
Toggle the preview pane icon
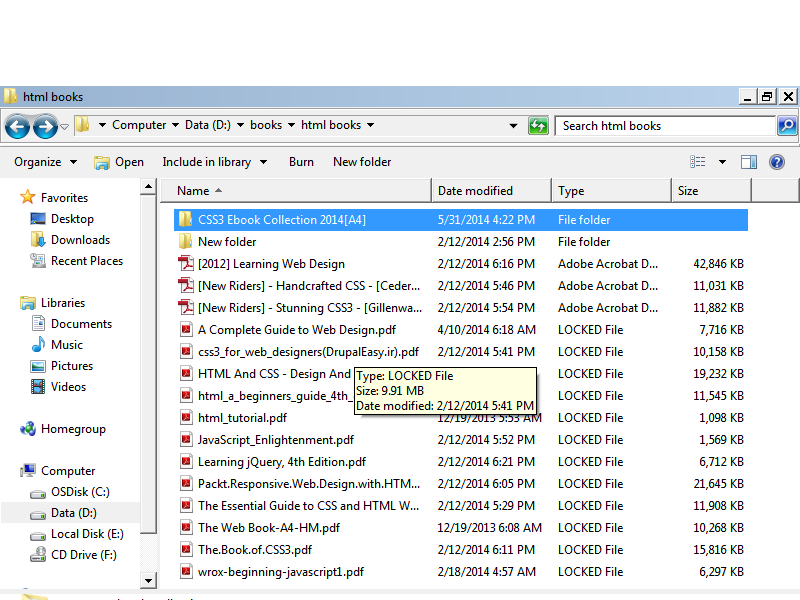click(748, 162)
